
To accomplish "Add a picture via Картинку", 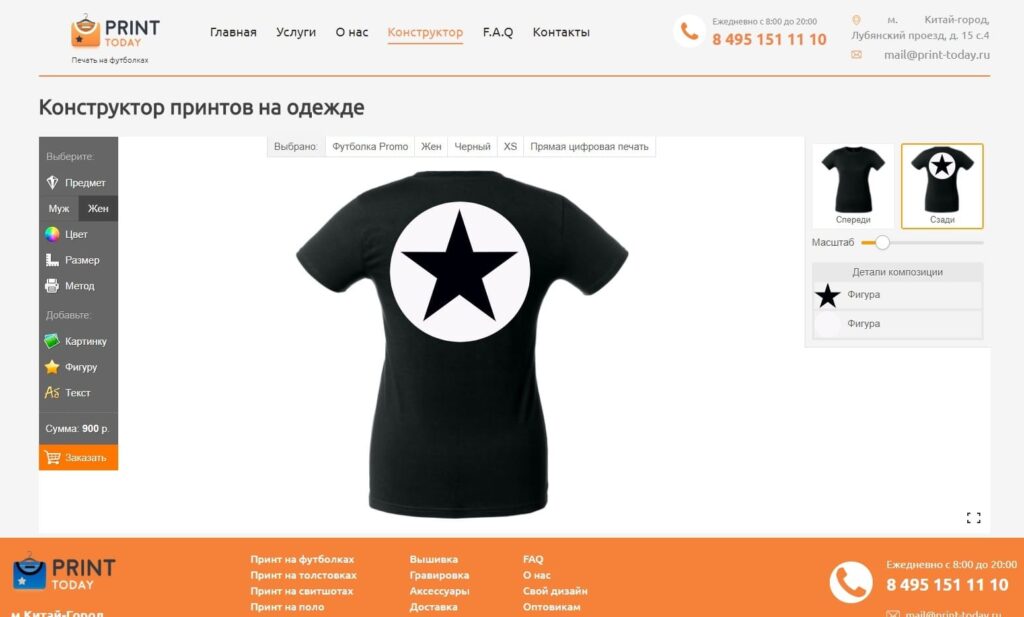I will coord(78,341).
